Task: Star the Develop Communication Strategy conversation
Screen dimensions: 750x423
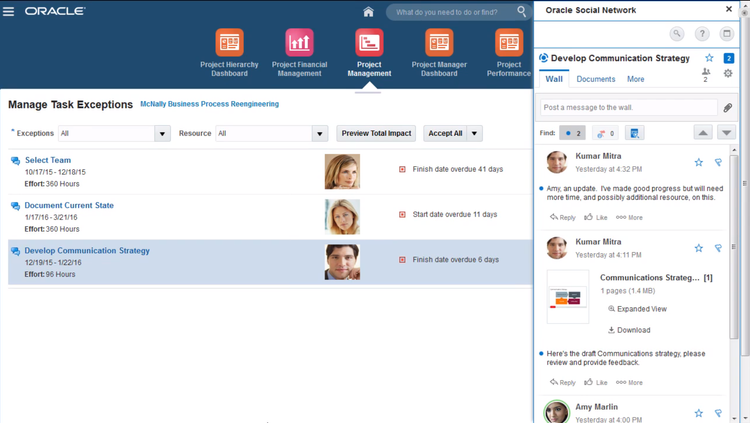Action: (709, 58)
